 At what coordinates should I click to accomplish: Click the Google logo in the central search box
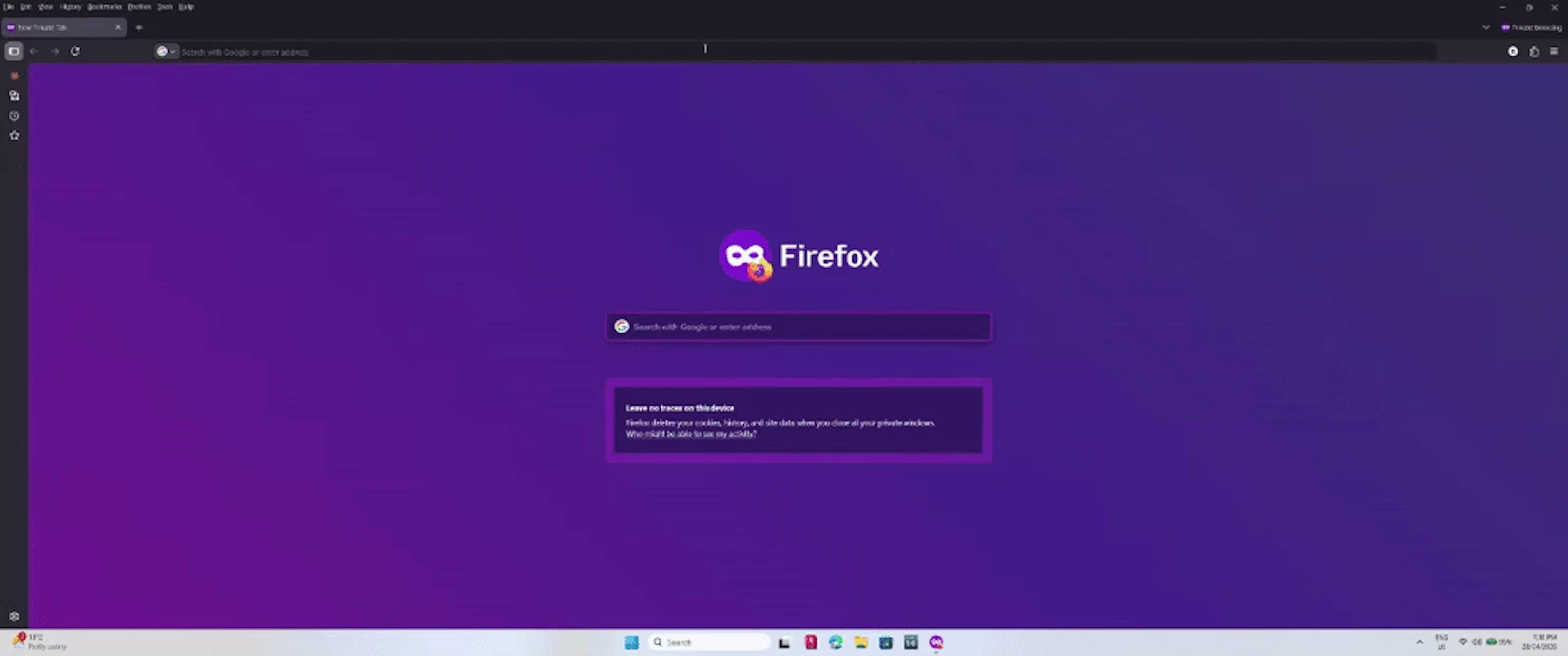[621, 327]
